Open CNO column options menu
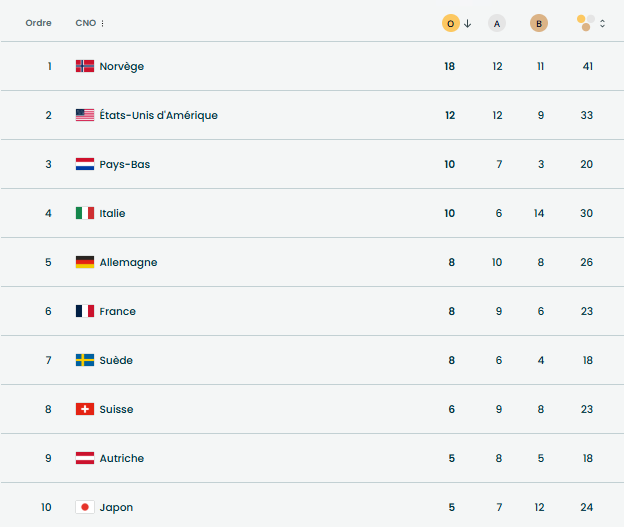 [103, 23]
